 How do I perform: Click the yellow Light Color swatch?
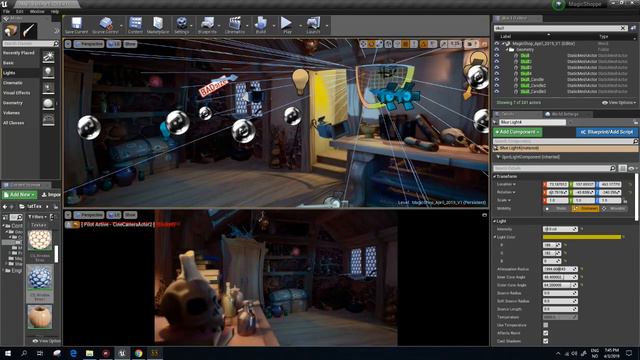[x=582, y=237]
